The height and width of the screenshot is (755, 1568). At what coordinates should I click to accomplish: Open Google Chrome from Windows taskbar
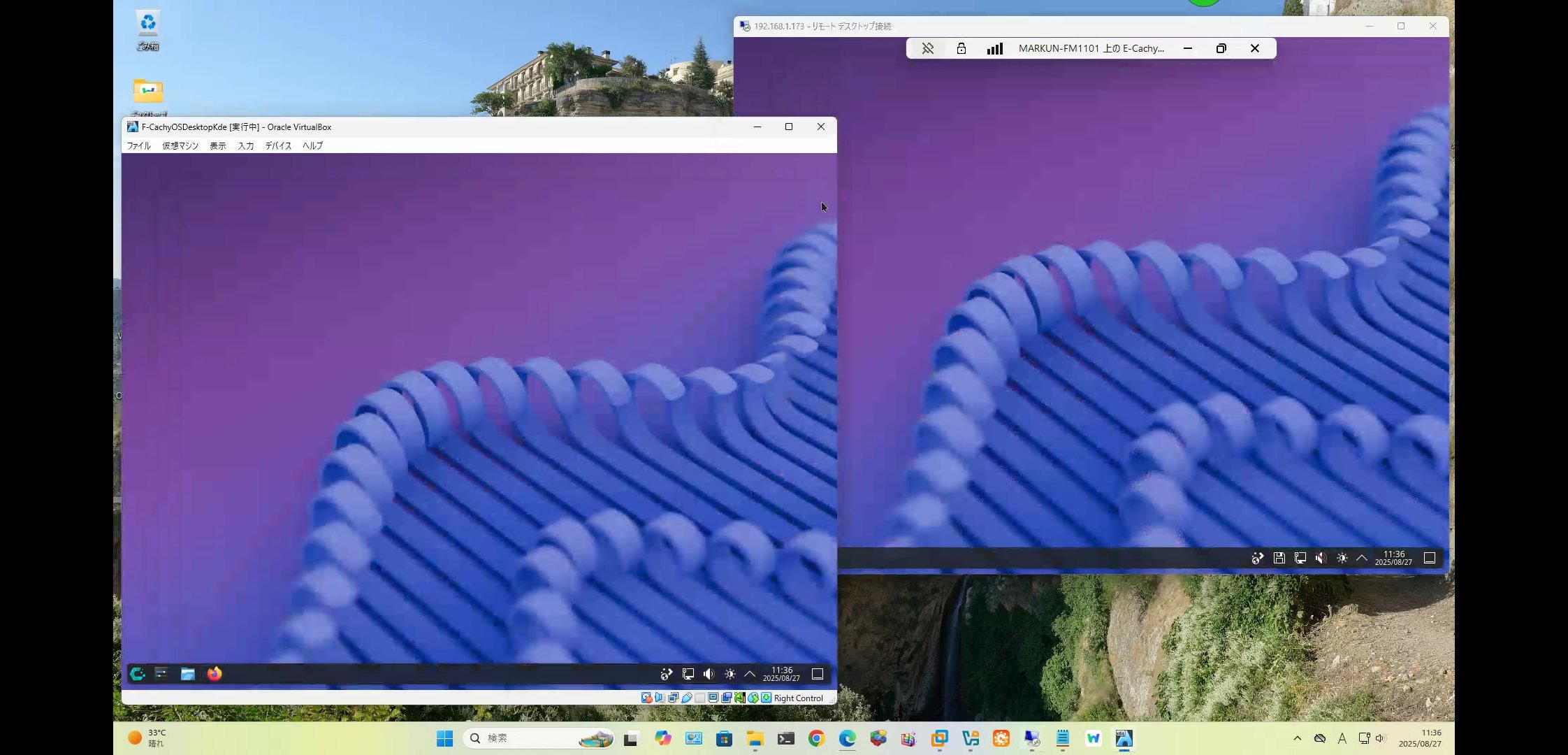pos(816,738)
